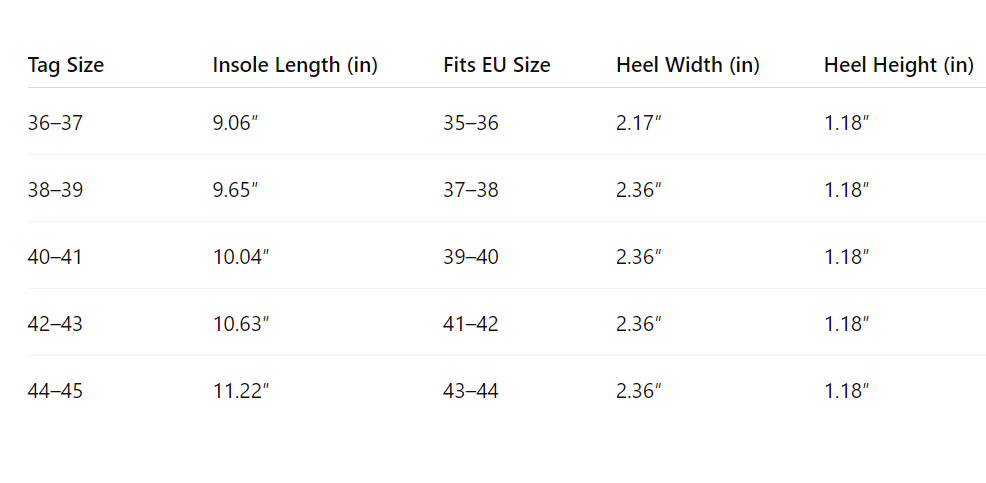Viewport: 986px width, 483px height.
Task: Select the Fits EU Size header
Action: pos(497,65)
